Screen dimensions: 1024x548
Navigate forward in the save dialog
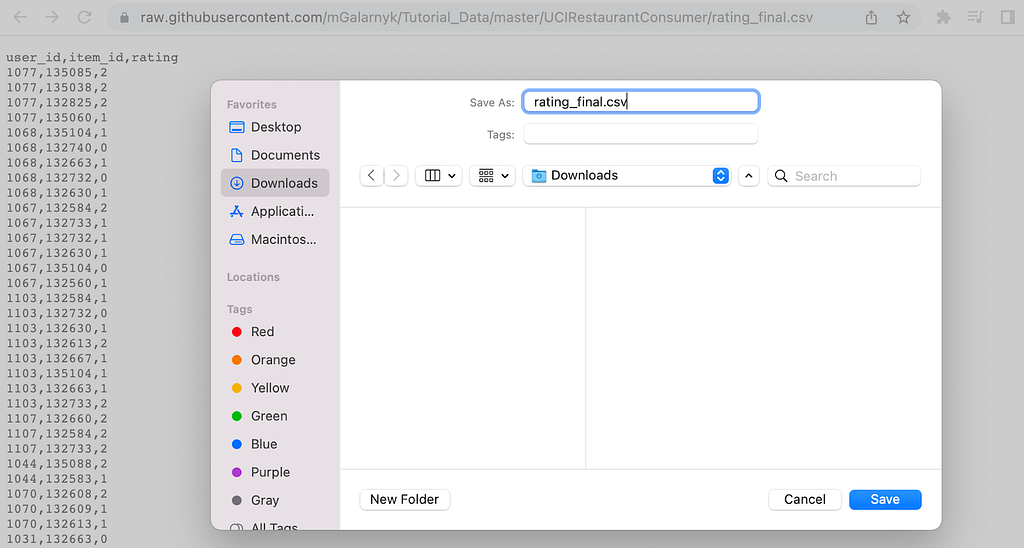(396, 176)
